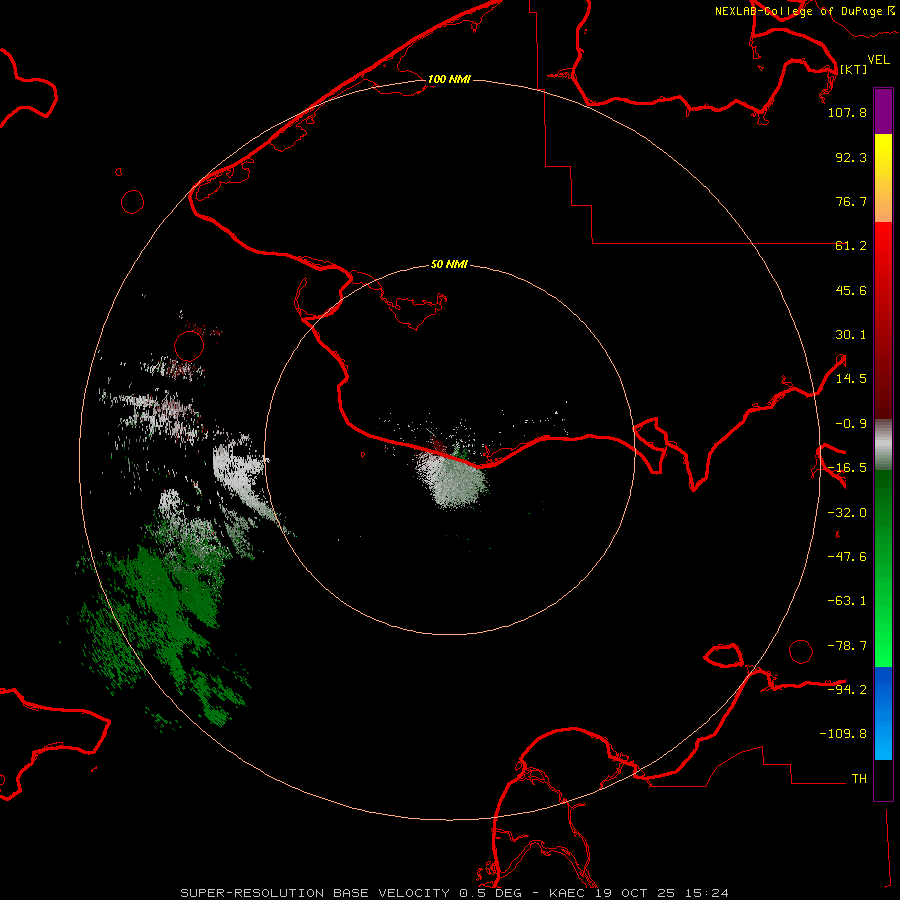The width and height of the screenshot is (900, 900).
Task: Click the 14.5 scale value
Action: (x=851, y=379)
